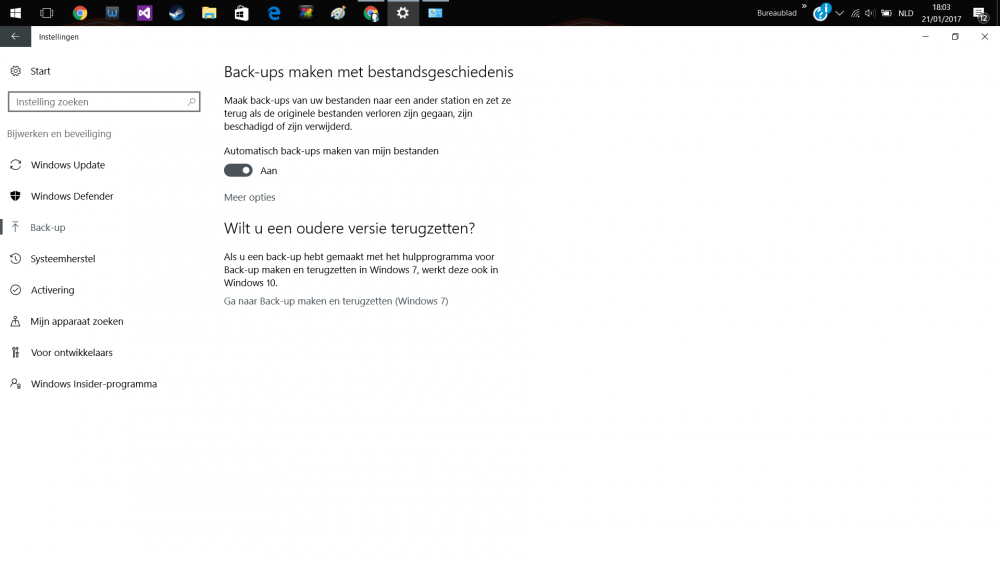Open File Explorer from the taskbar

tap(209, 13)
